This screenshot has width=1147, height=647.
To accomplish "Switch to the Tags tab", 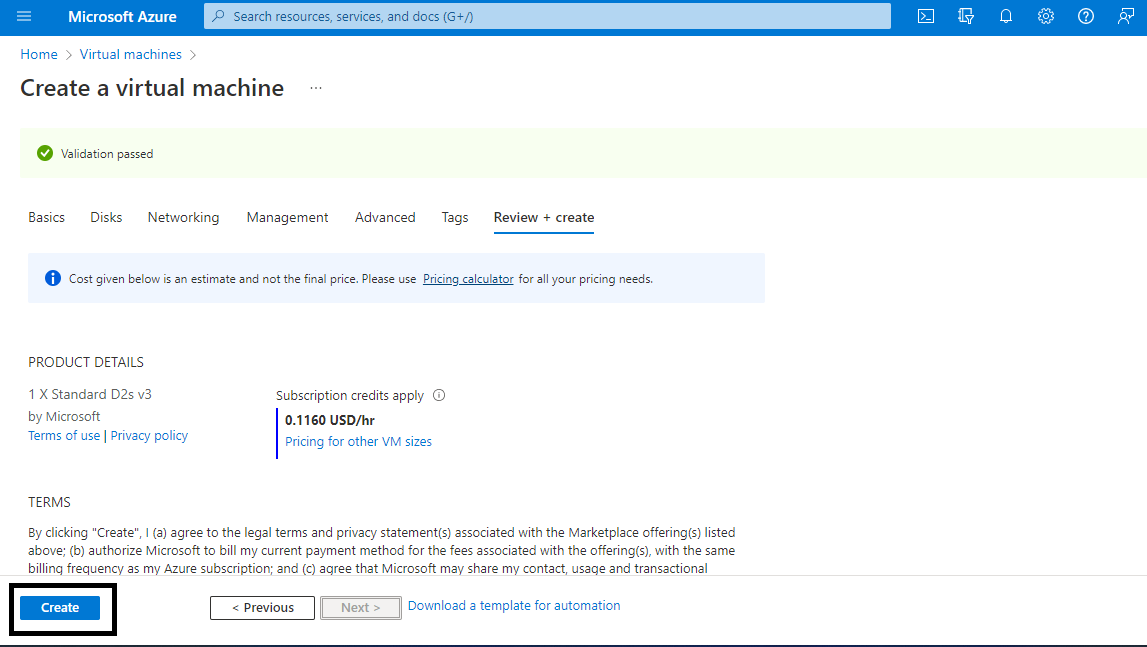I will coord(454,217).
